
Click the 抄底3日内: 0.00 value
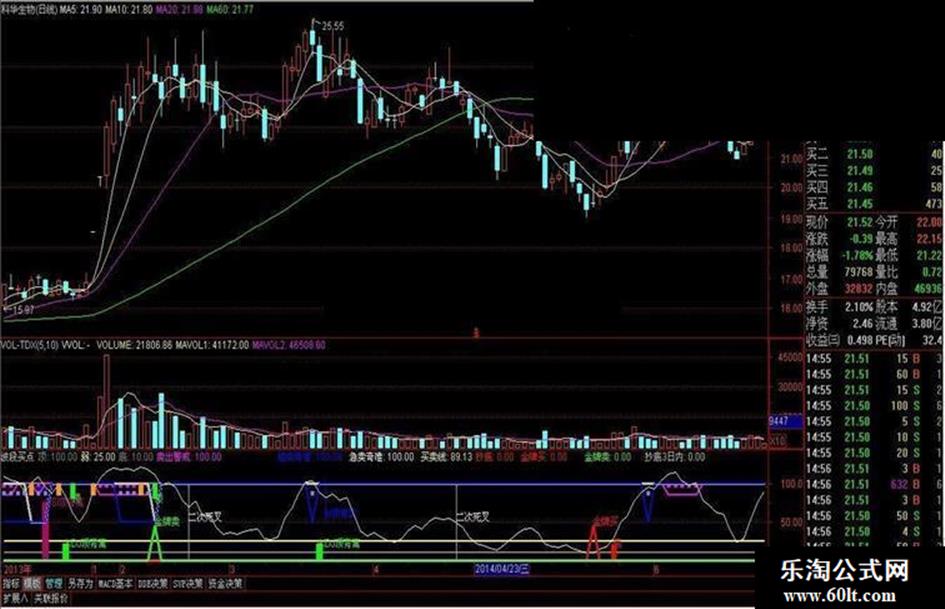tap(674, 457)
